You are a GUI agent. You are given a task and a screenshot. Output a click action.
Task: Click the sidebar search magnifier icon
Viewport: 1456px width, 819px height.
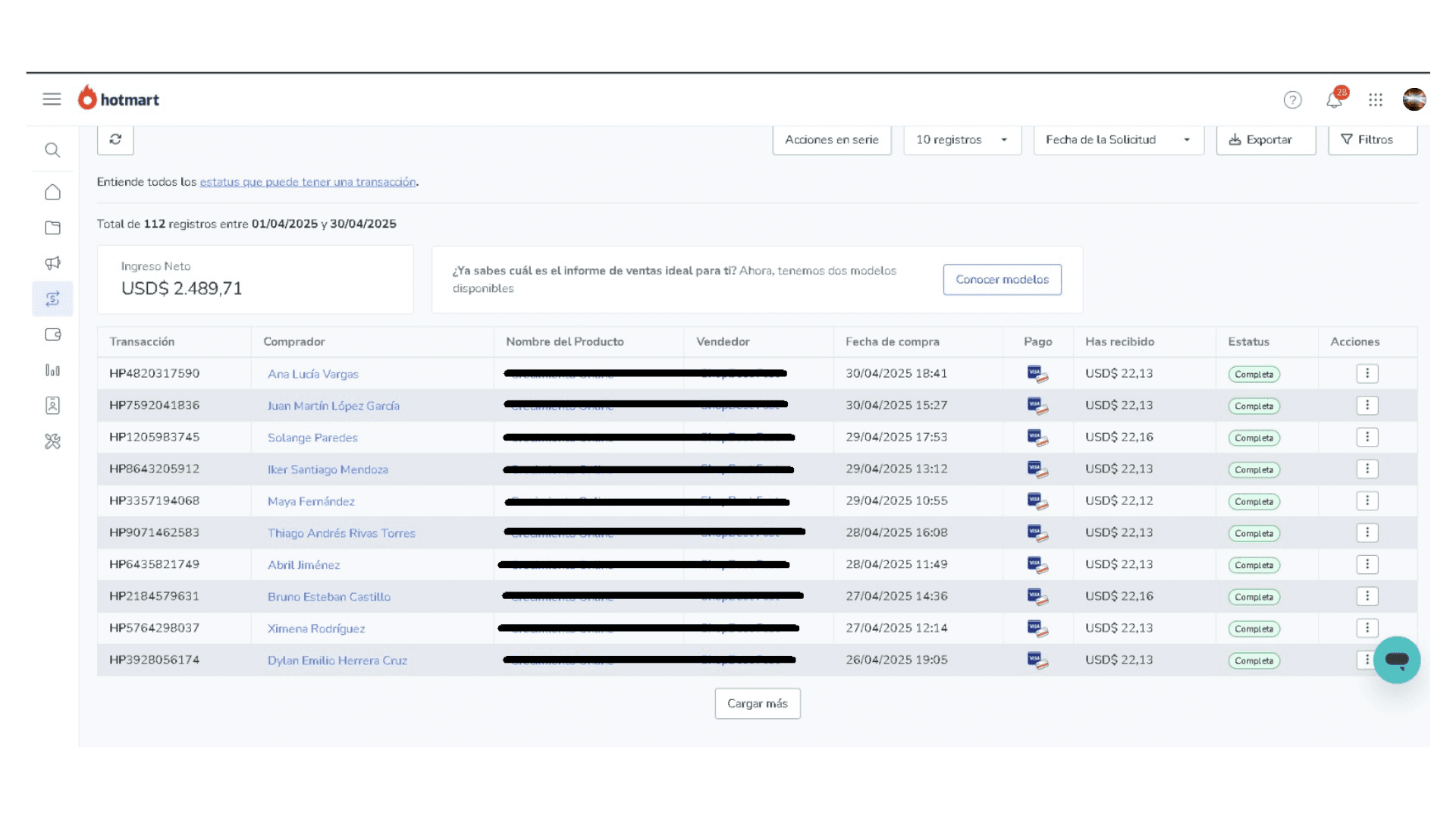[x=52, y=150]
